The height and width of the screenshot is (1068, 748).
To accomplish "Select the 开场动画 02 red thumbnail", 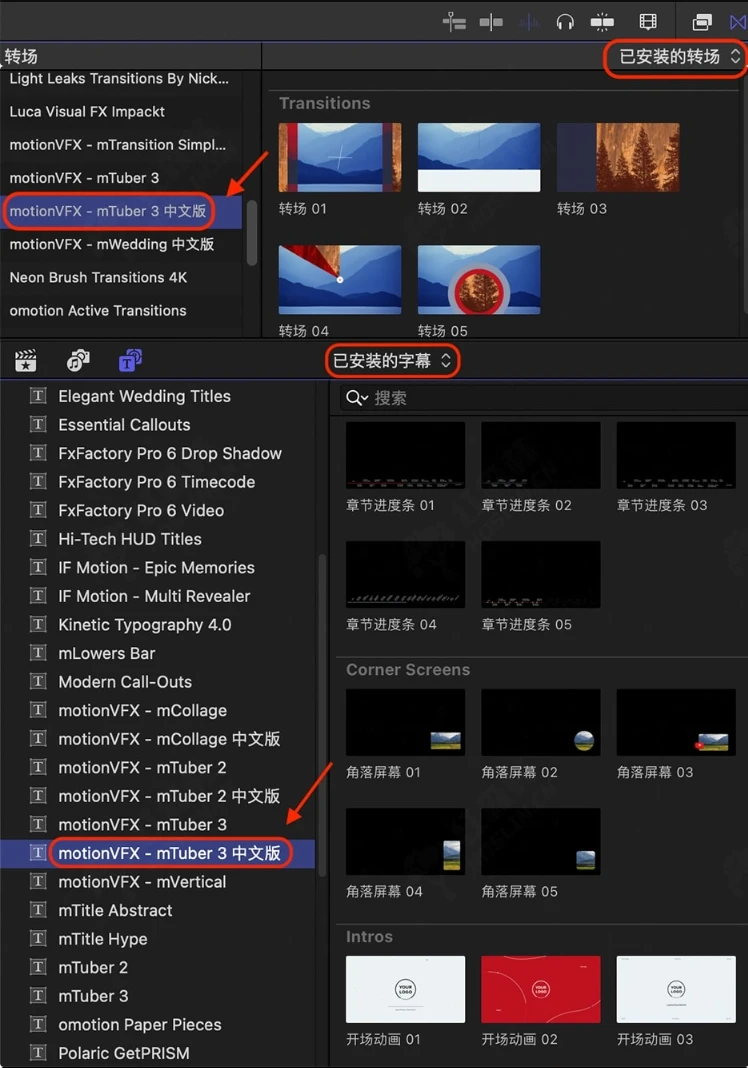I will click(541, 989).
